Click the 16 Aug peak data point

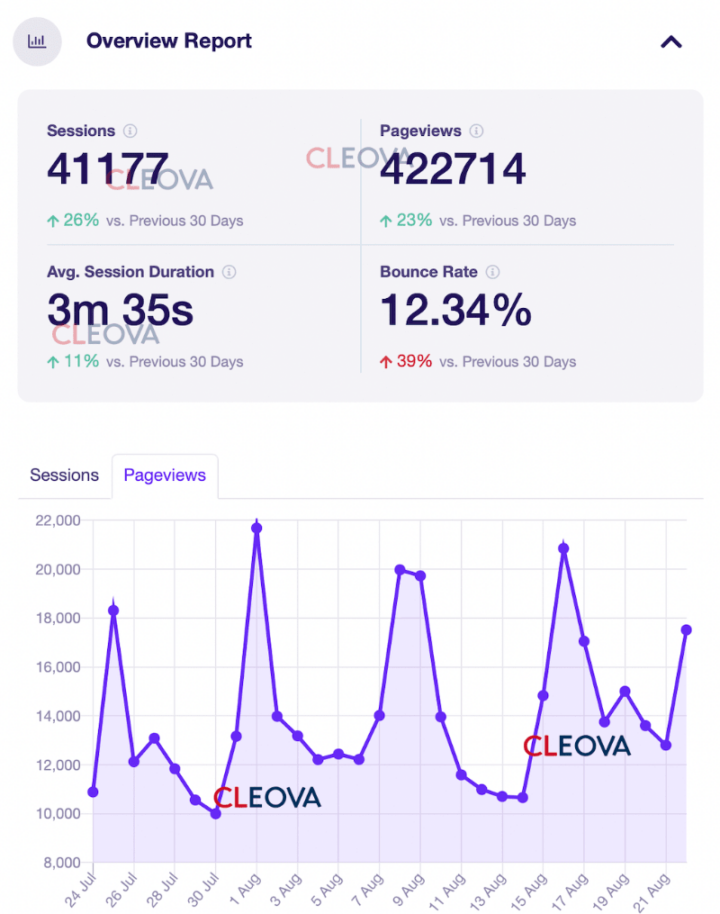[x=563, y=549]
